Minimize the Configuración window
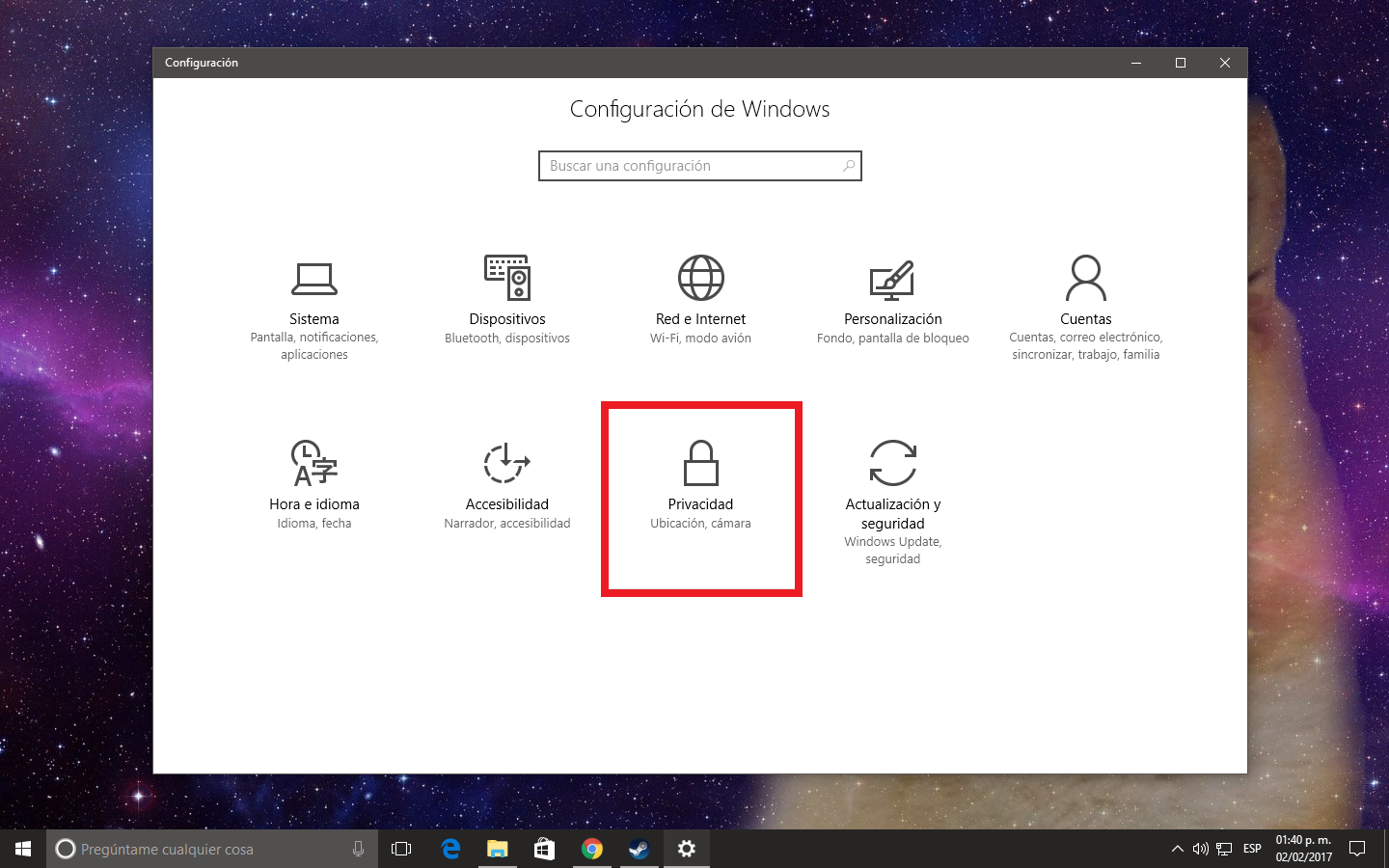The width and height of the screenshot is (1389, 868). [x=1136, y=63]
